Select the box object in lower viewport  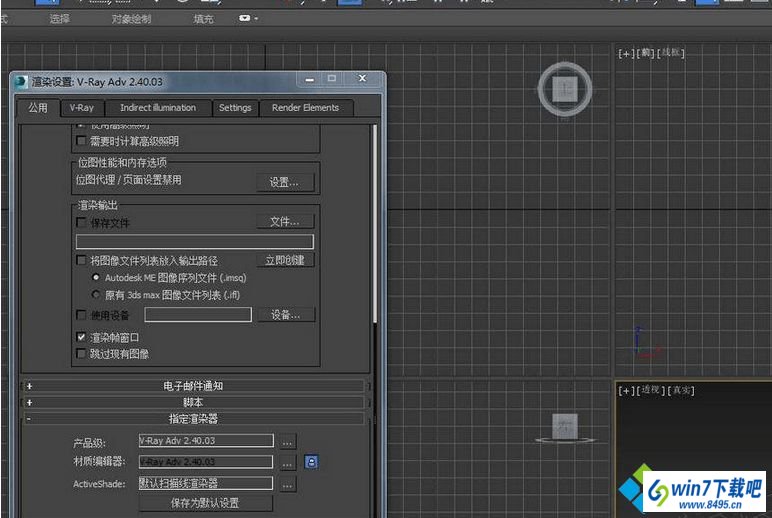click(x=565, y=426)
